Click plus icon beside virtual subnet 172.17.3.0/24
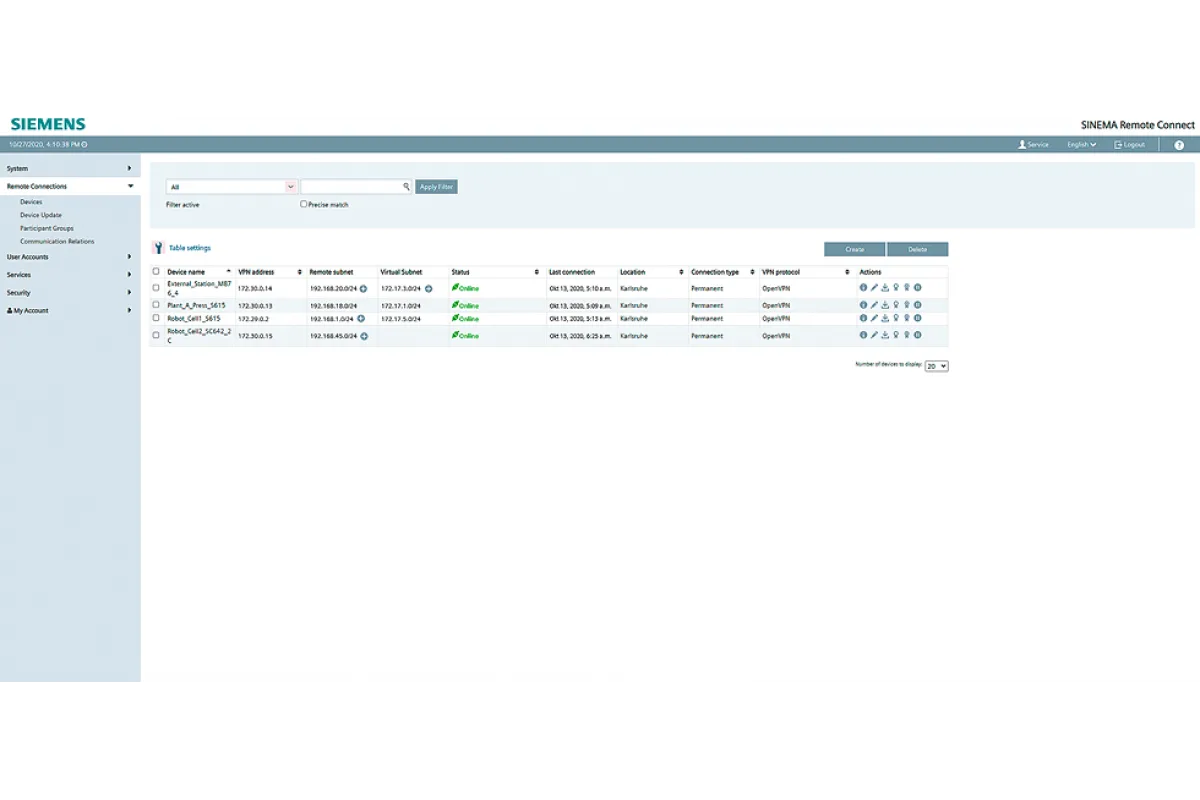The image size is (1200, 800). click(x=428, y=288)
